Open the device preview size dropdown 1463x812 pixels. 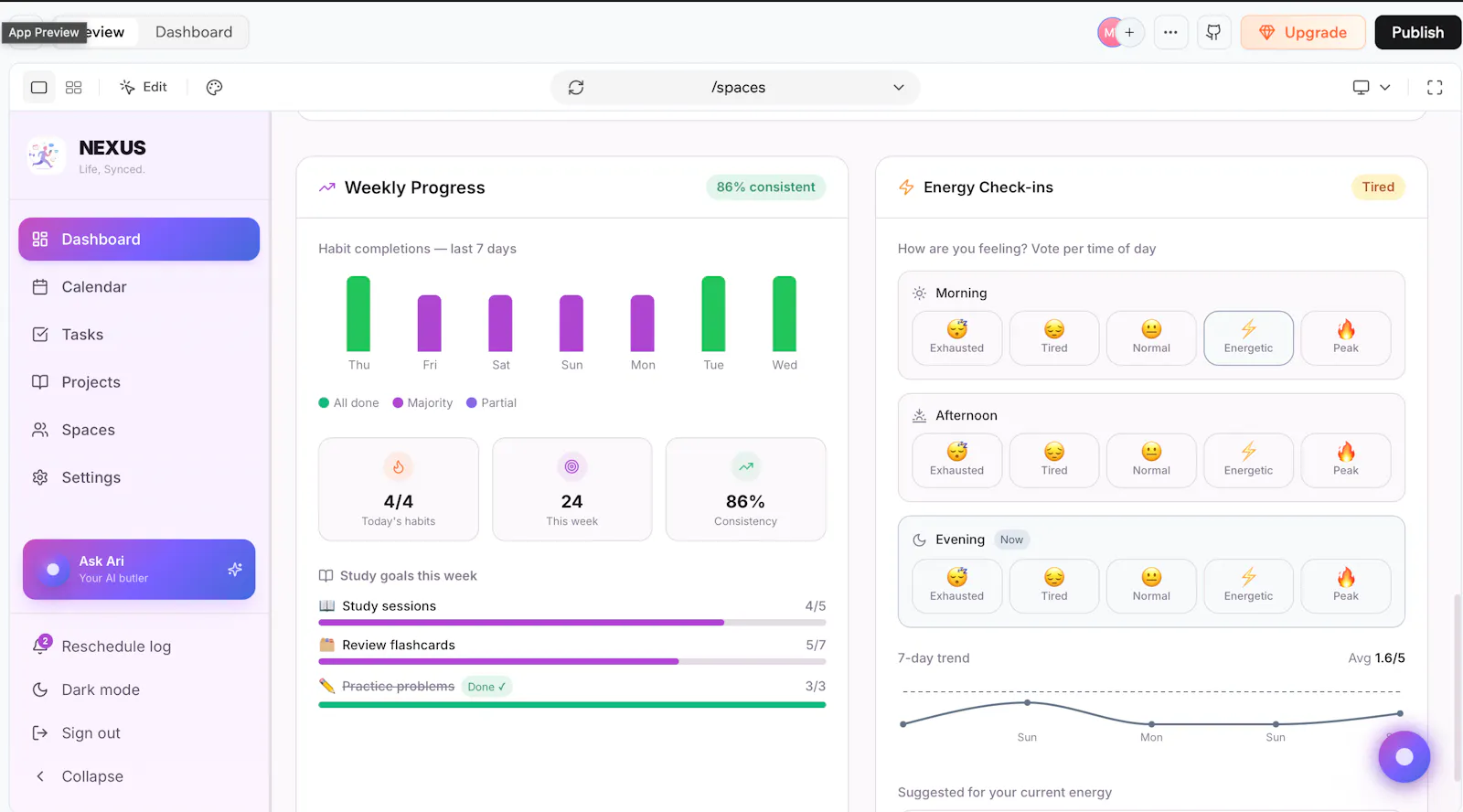[1372, 87]
